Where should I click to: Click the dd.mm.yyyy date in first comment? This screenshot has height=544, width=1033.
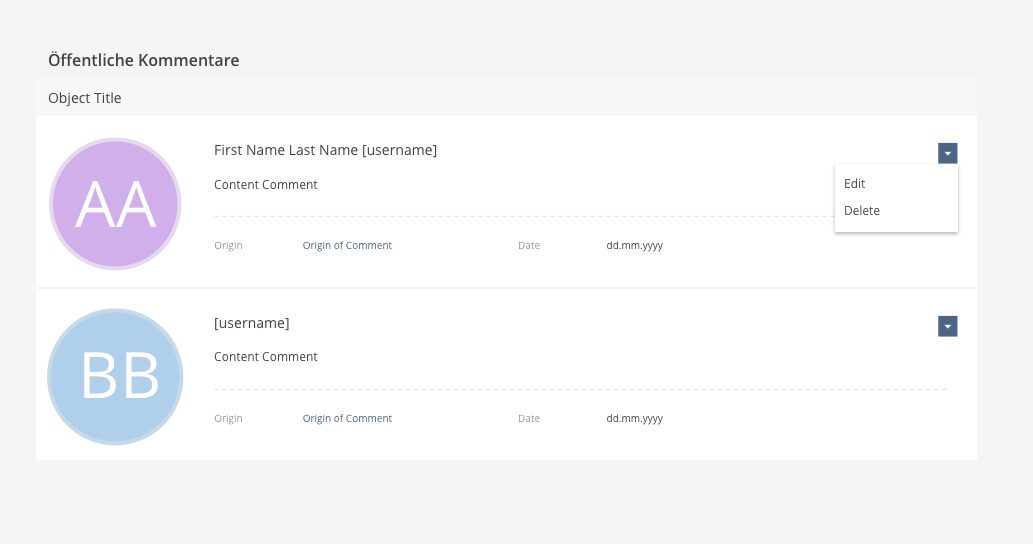coord(634,246)
